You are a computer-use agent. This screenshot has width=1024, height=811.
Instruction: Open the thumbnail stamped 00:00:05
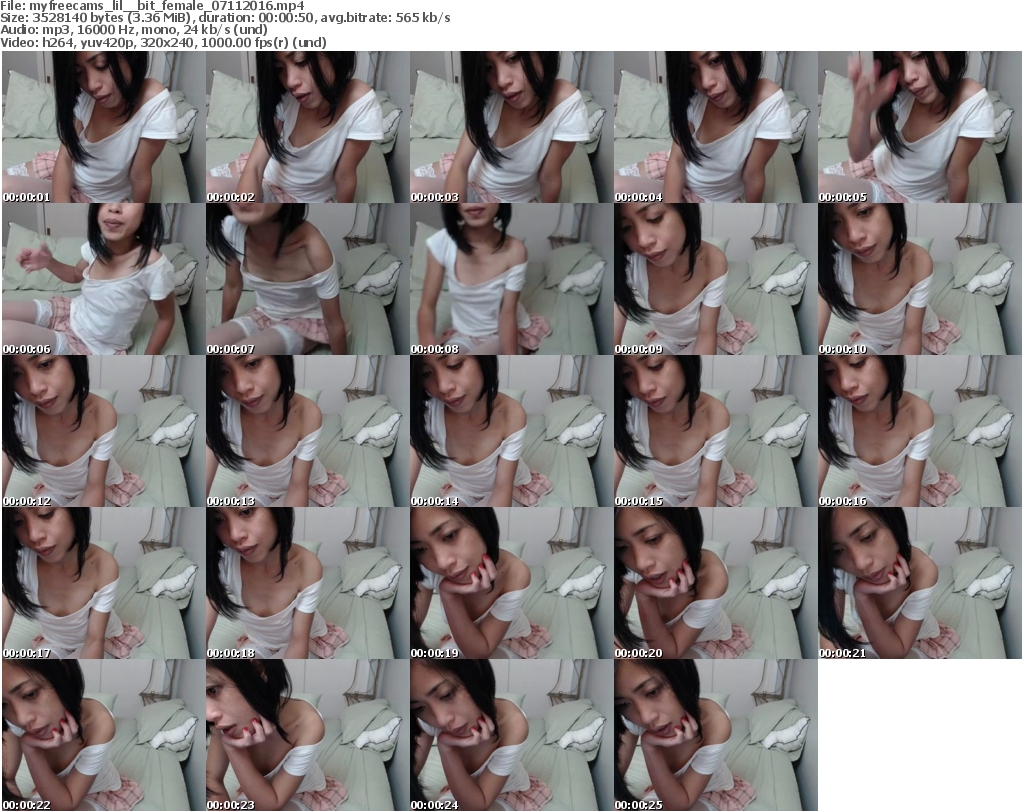tap(918, 127)
